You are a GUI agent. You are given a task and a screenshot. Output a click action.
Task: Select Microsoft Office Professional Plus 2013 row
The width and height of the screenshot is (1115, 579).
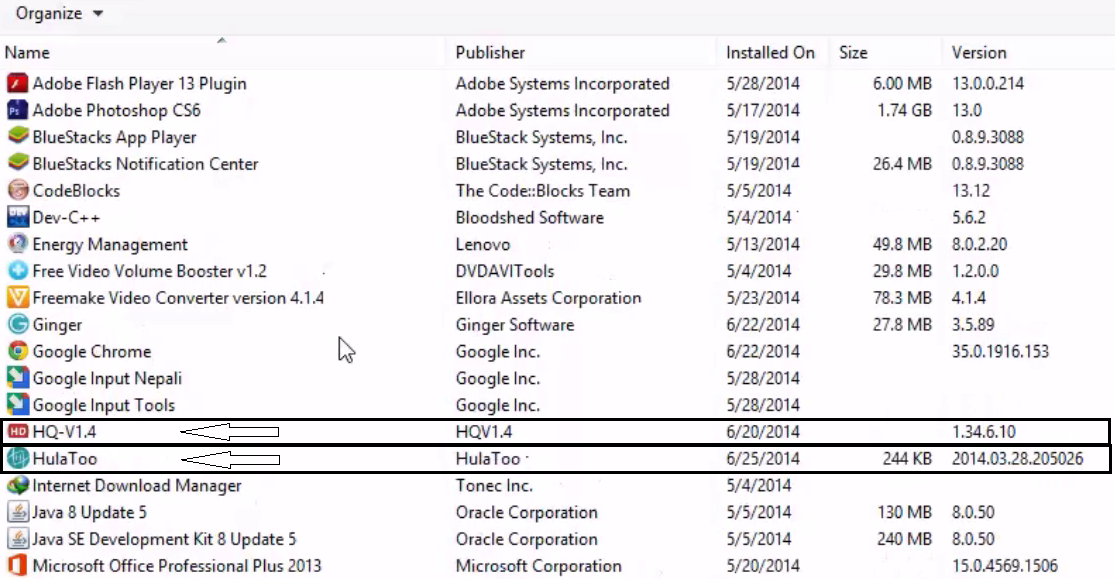coord(177,566)
